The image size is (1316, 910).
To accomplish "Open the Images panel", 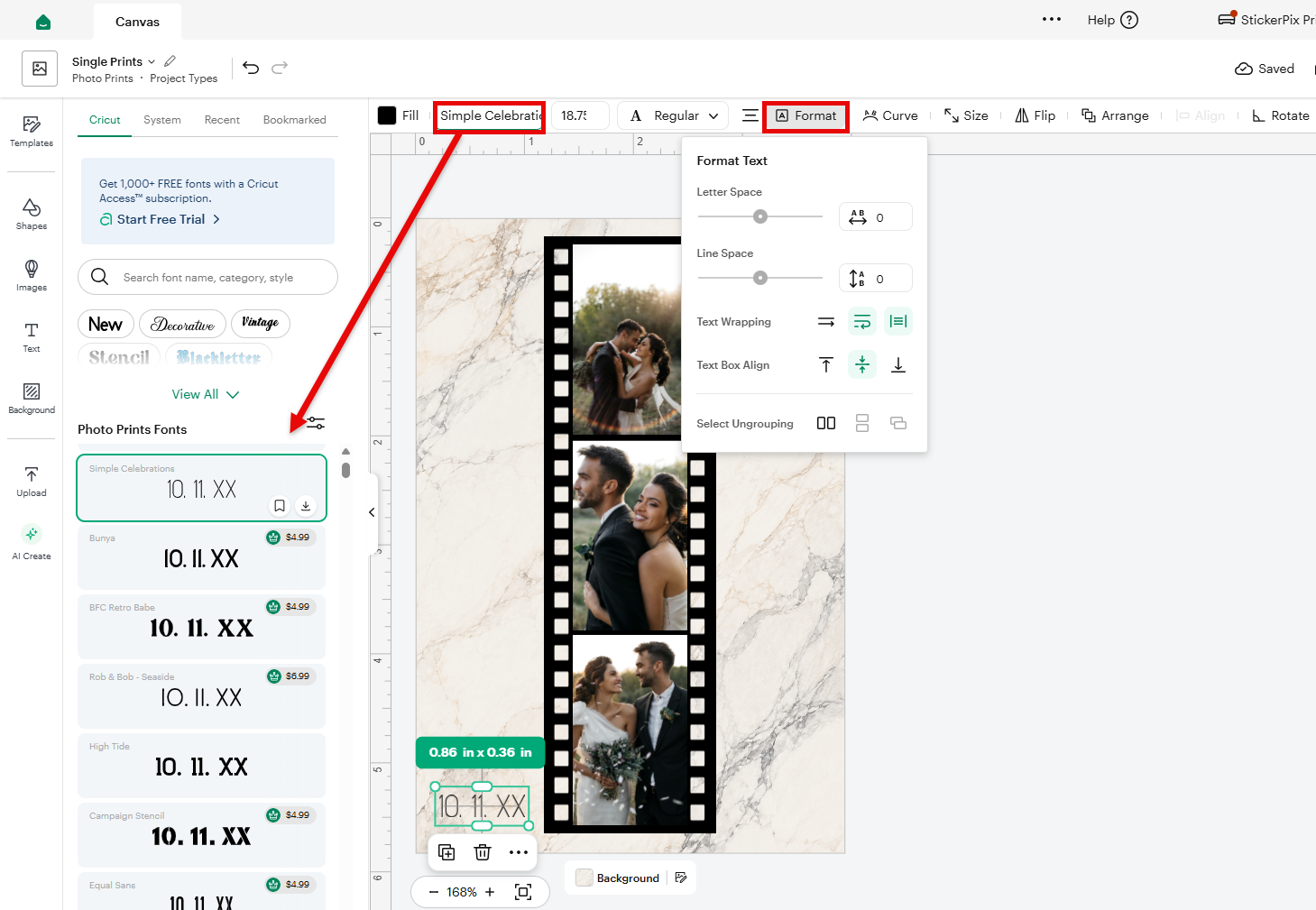I will coord(32,276).
